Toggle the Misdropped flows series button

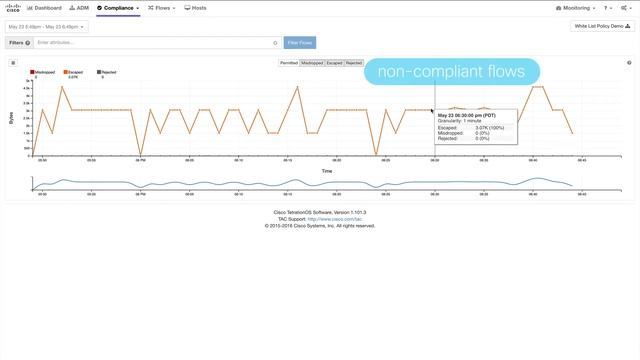(312, 63)
